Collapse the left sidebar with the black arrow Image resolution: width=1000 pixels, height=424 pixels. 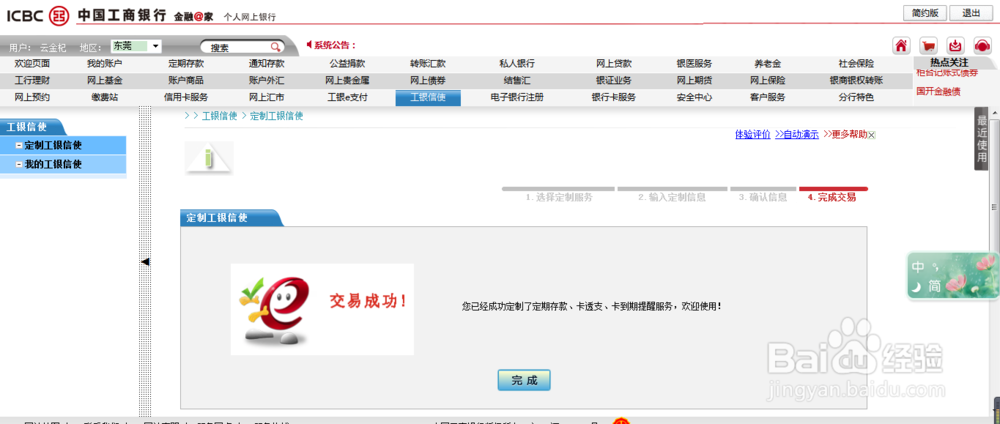click(145, 261)
